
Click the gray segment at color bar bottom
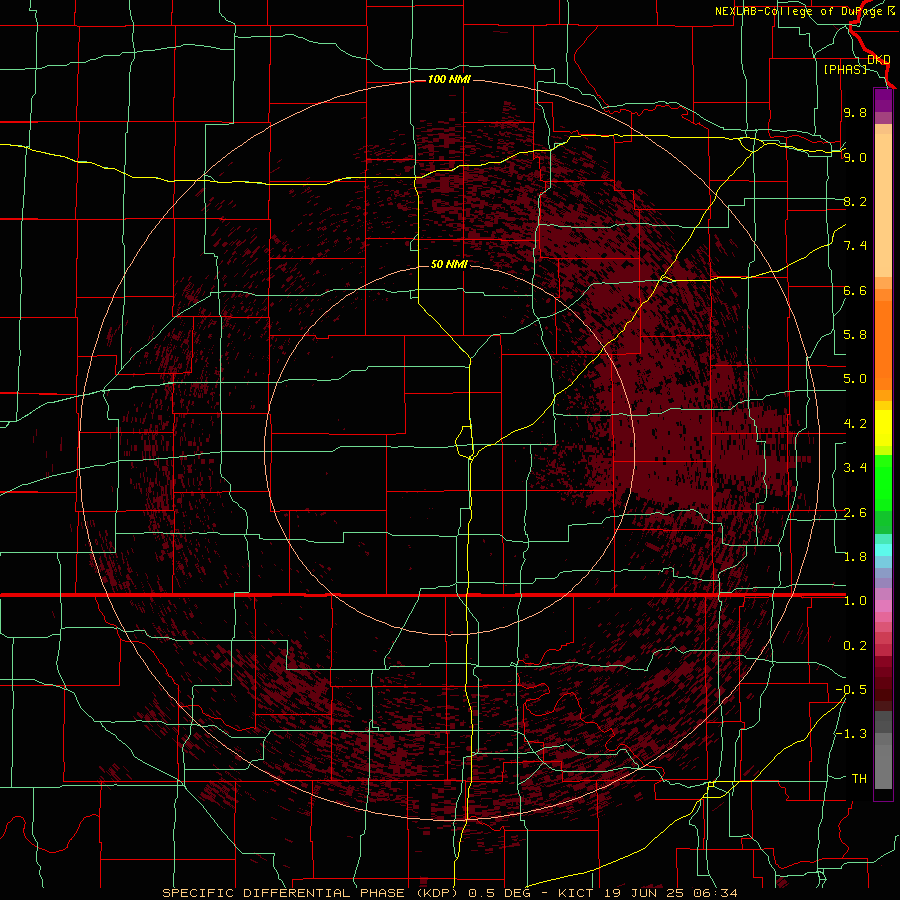click(883, 766)
